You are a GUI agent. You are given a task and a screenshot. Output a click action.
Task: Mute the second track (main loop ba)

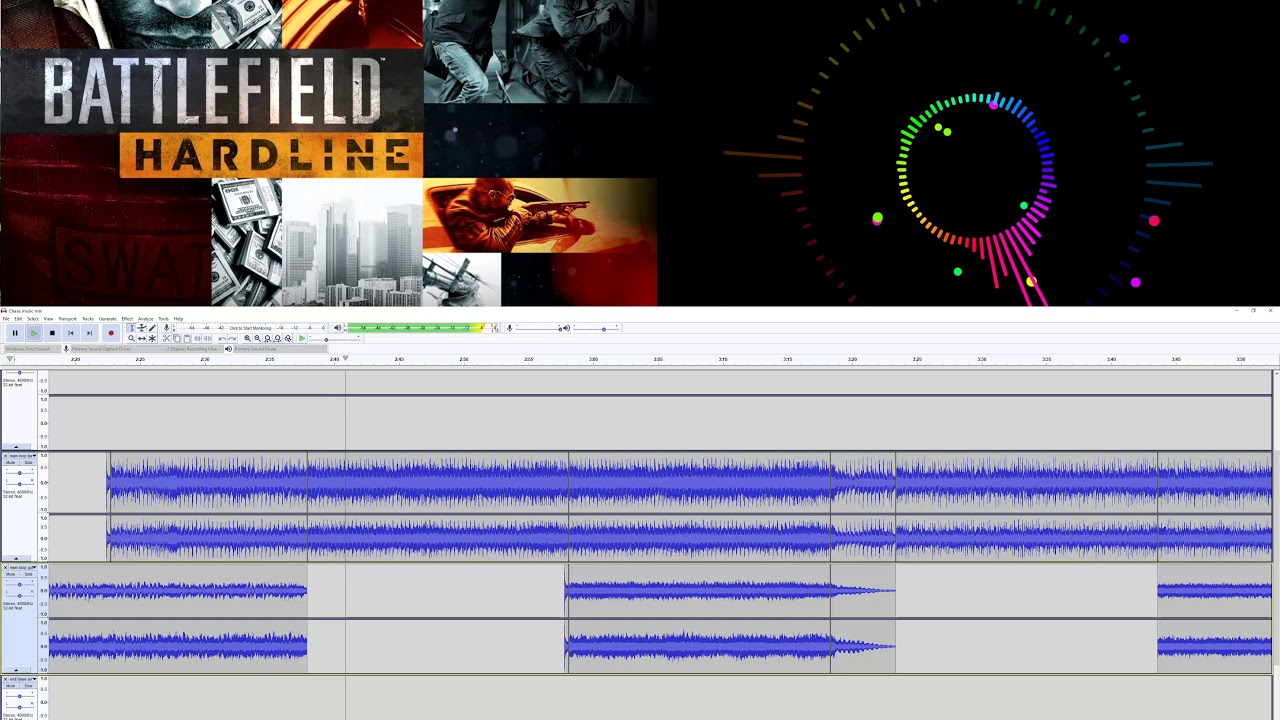pos(10,462)
